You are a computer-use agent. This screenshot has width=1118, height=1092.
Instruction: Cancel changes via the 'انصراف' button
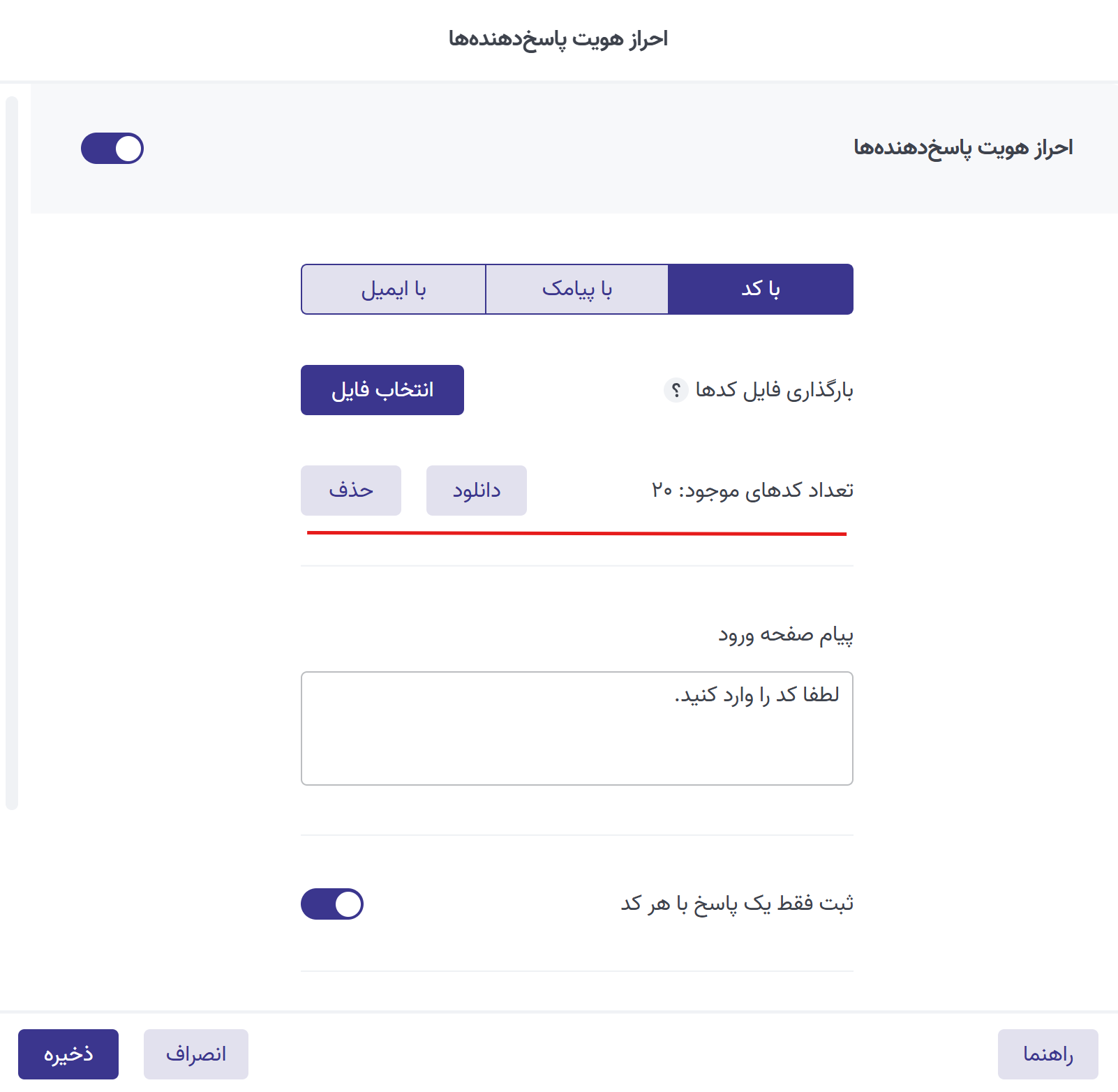pyautogui.click(x=196, y=1054)
